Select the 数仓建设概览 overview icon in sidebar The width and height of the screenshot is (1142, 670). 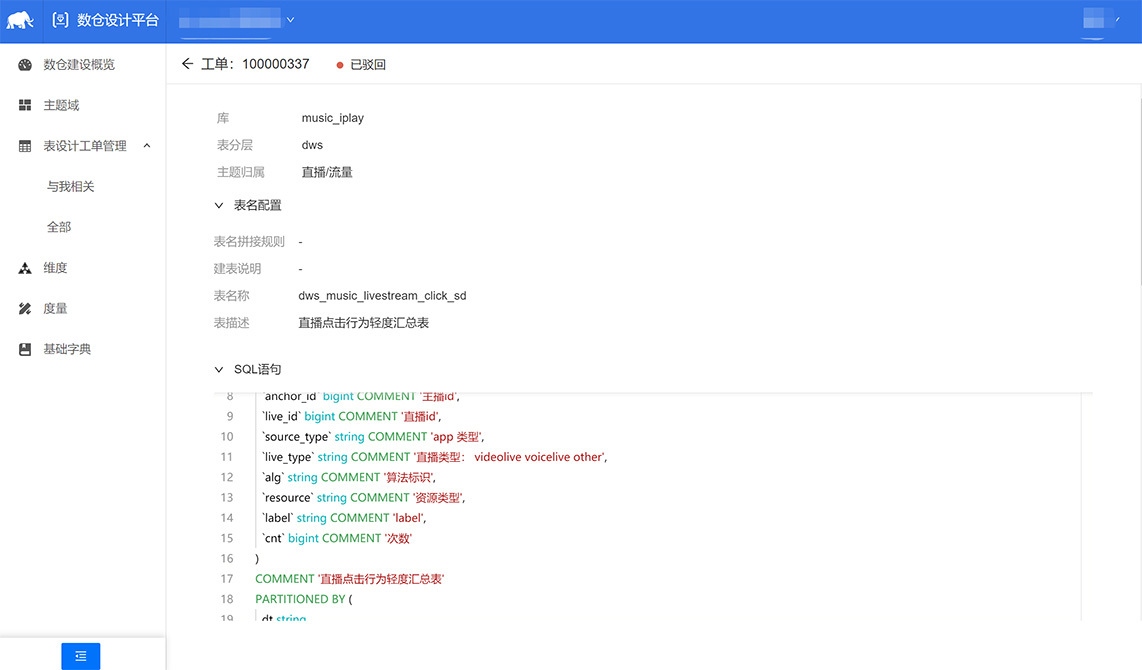(25, 65)
